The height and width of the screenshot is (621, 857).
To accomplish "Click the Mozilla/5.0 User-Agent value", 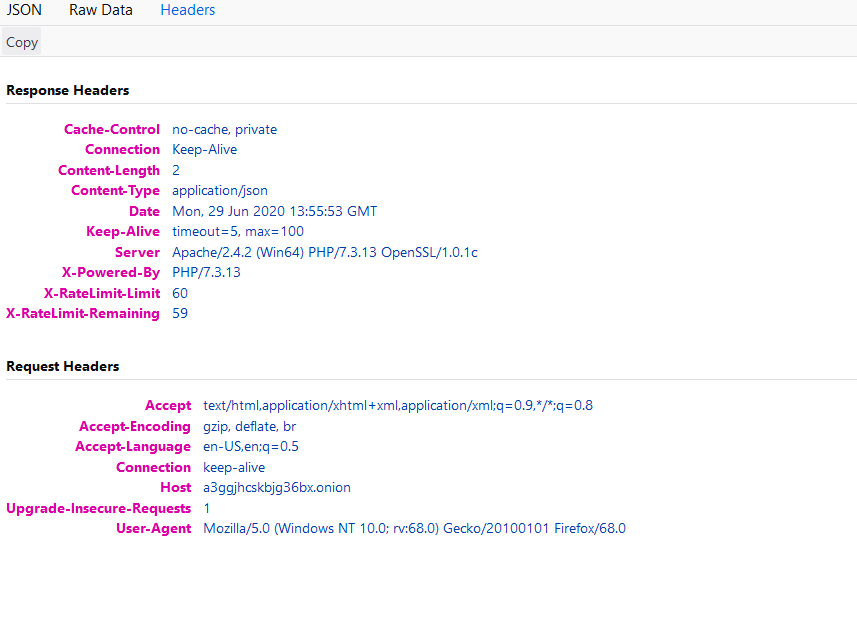I will [414, 529].
